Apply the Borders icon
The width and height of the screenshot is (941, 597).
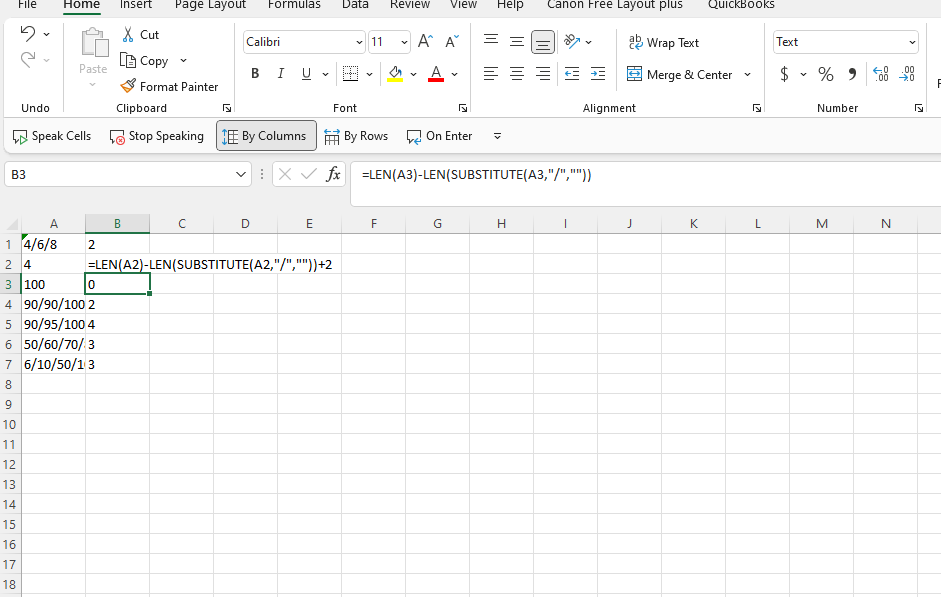click(x=350, y=74)
